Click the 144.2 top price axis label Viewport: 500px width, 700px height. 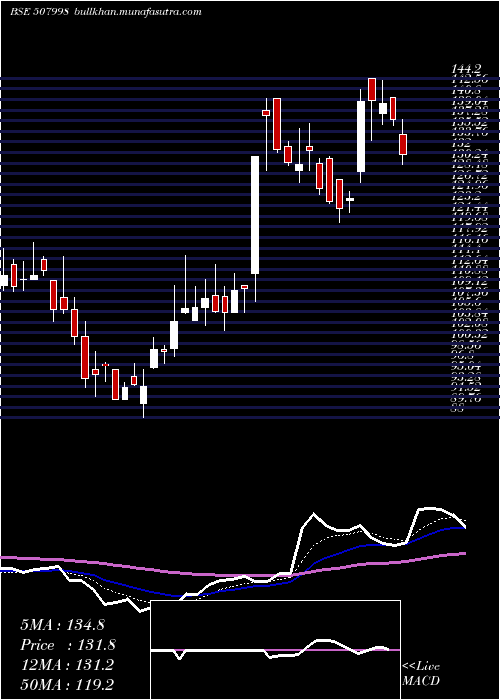coord(466,69)
